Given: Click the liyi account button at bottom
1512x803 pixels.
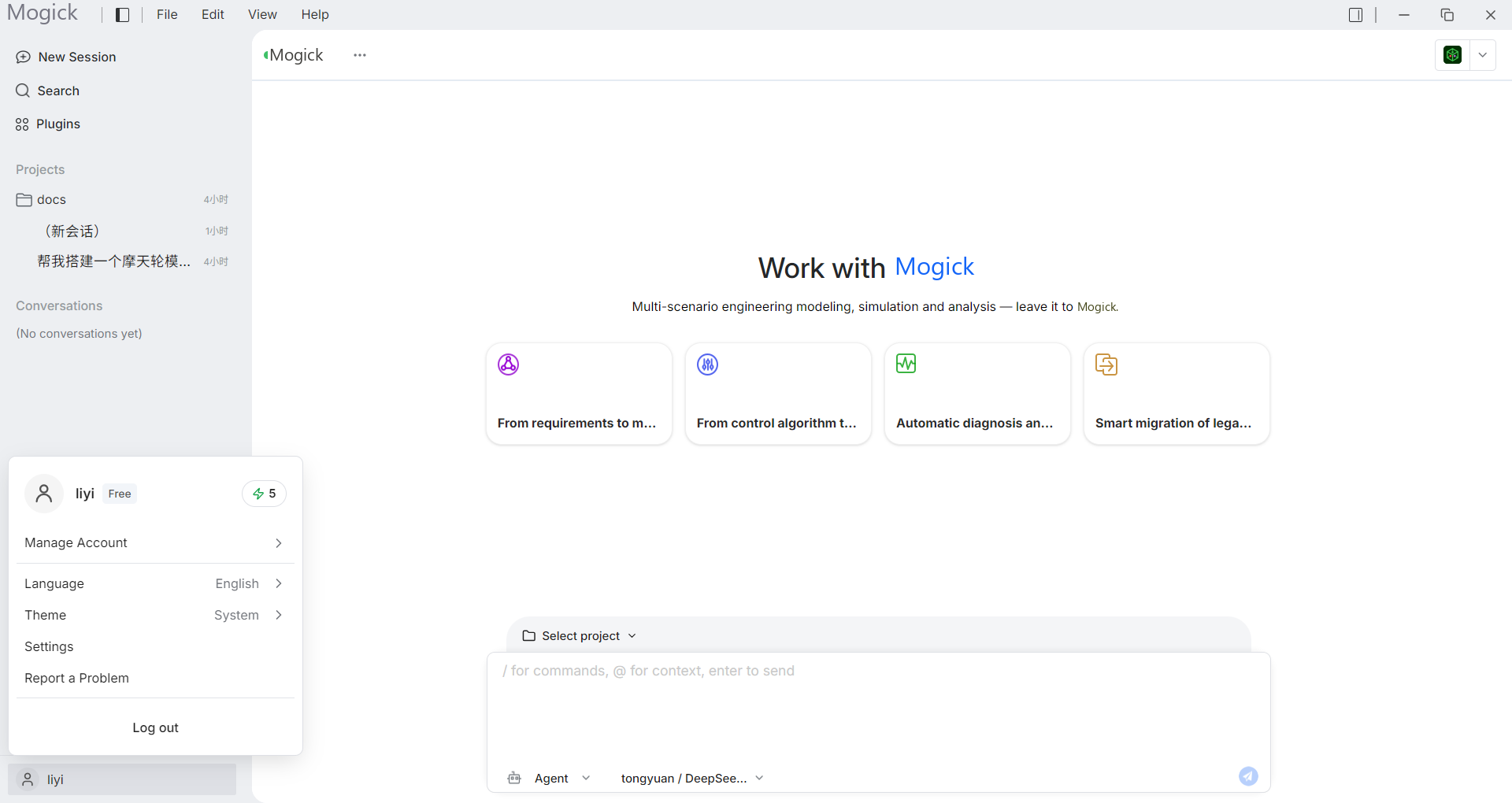Looking at the screenshot, I should coord(122,779).
